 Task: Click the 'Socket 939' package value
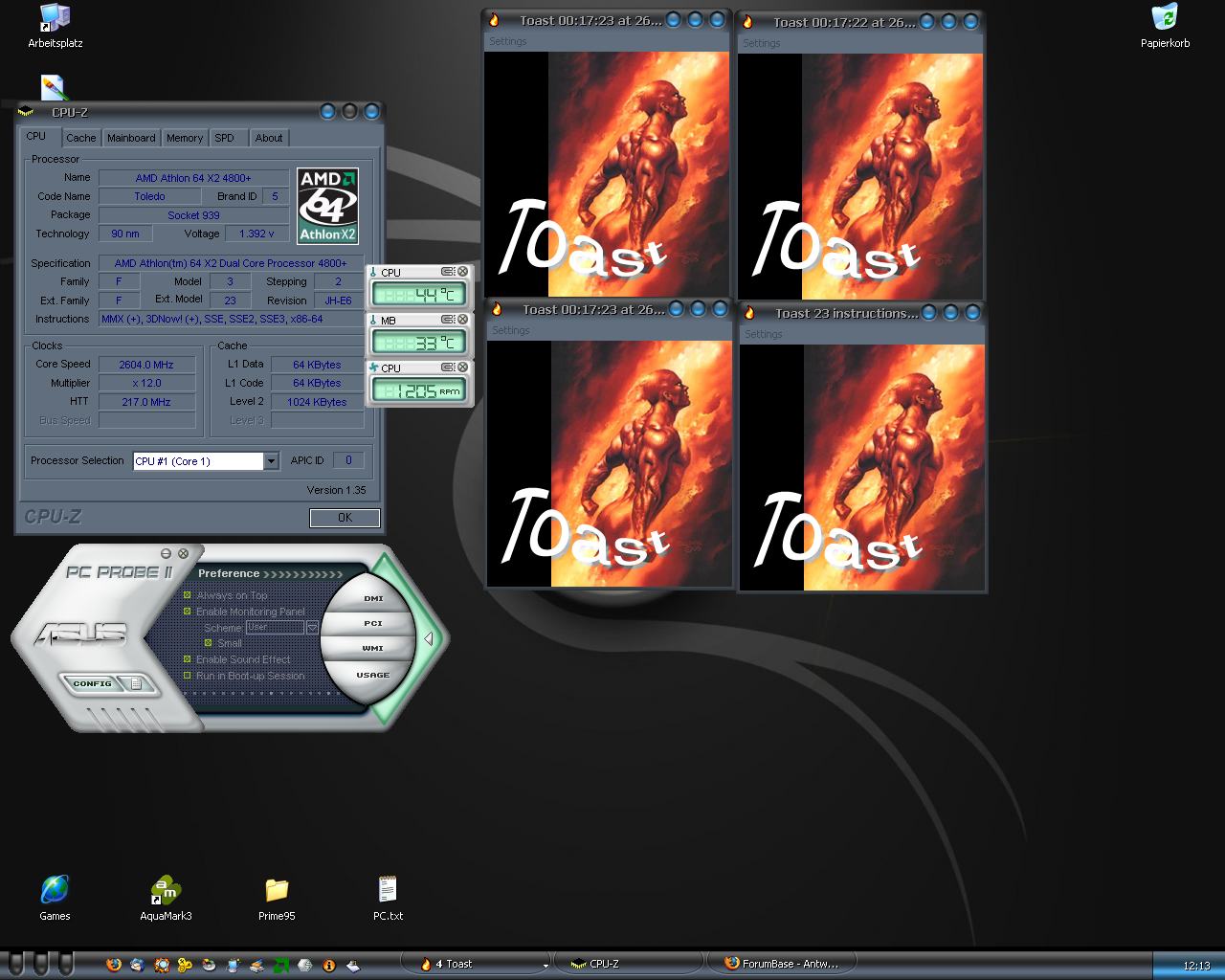point(193,215)
